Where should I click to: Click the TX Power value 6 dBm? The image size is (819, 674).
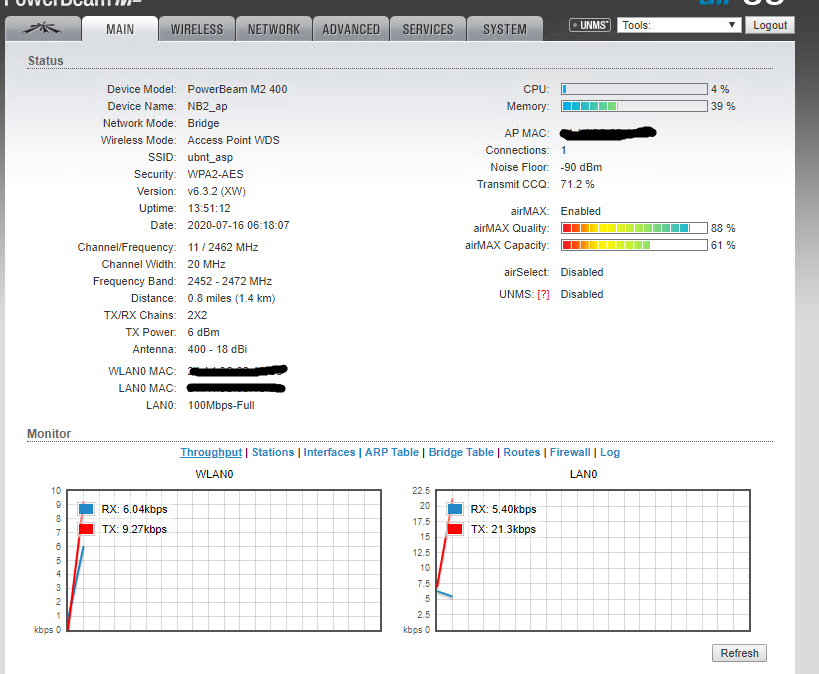(203, 332)
